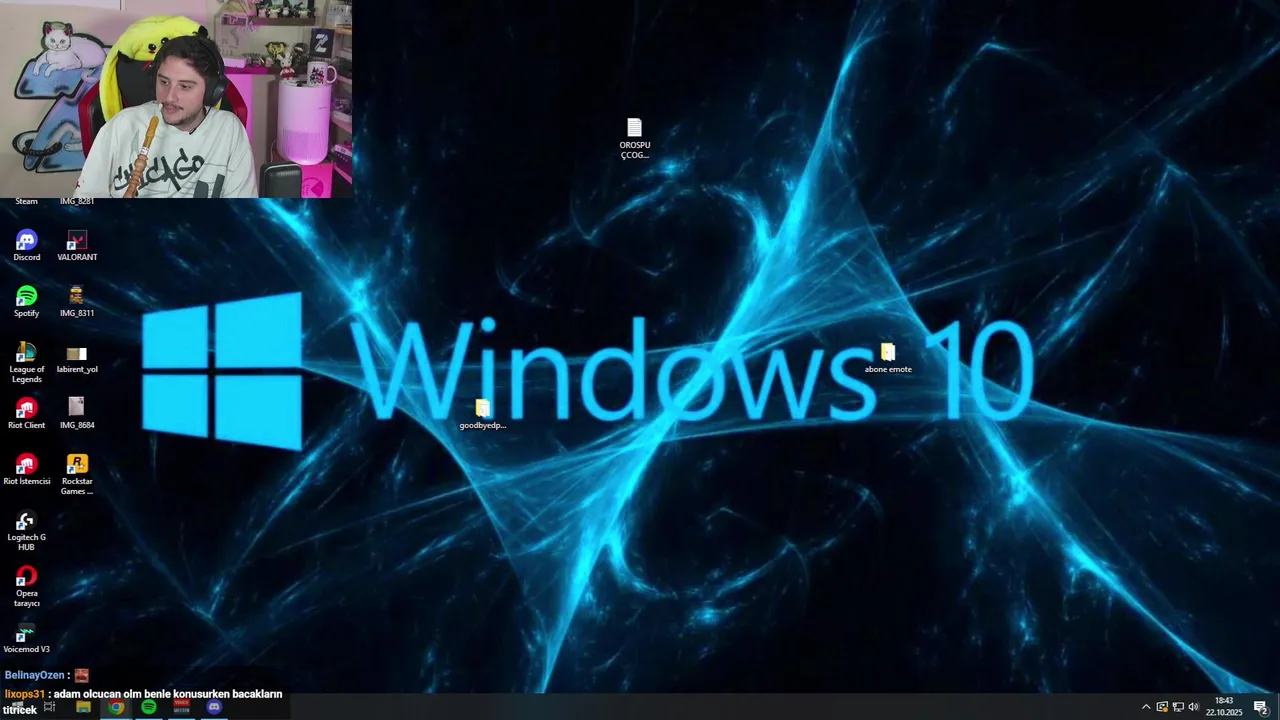Launch the Rockstar Games launcher shortcut
Image resolution: width=1280 pixels, height=720 pixels.
click(77, 475)
